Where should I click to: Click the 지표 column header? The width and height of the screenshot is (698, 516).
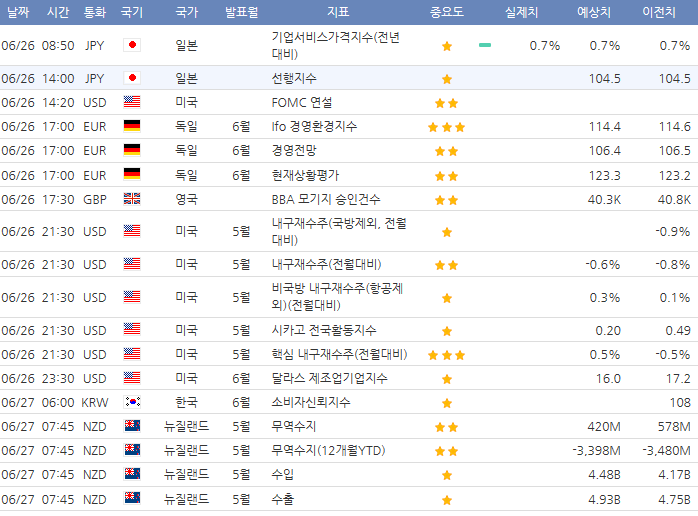(338, 12)
